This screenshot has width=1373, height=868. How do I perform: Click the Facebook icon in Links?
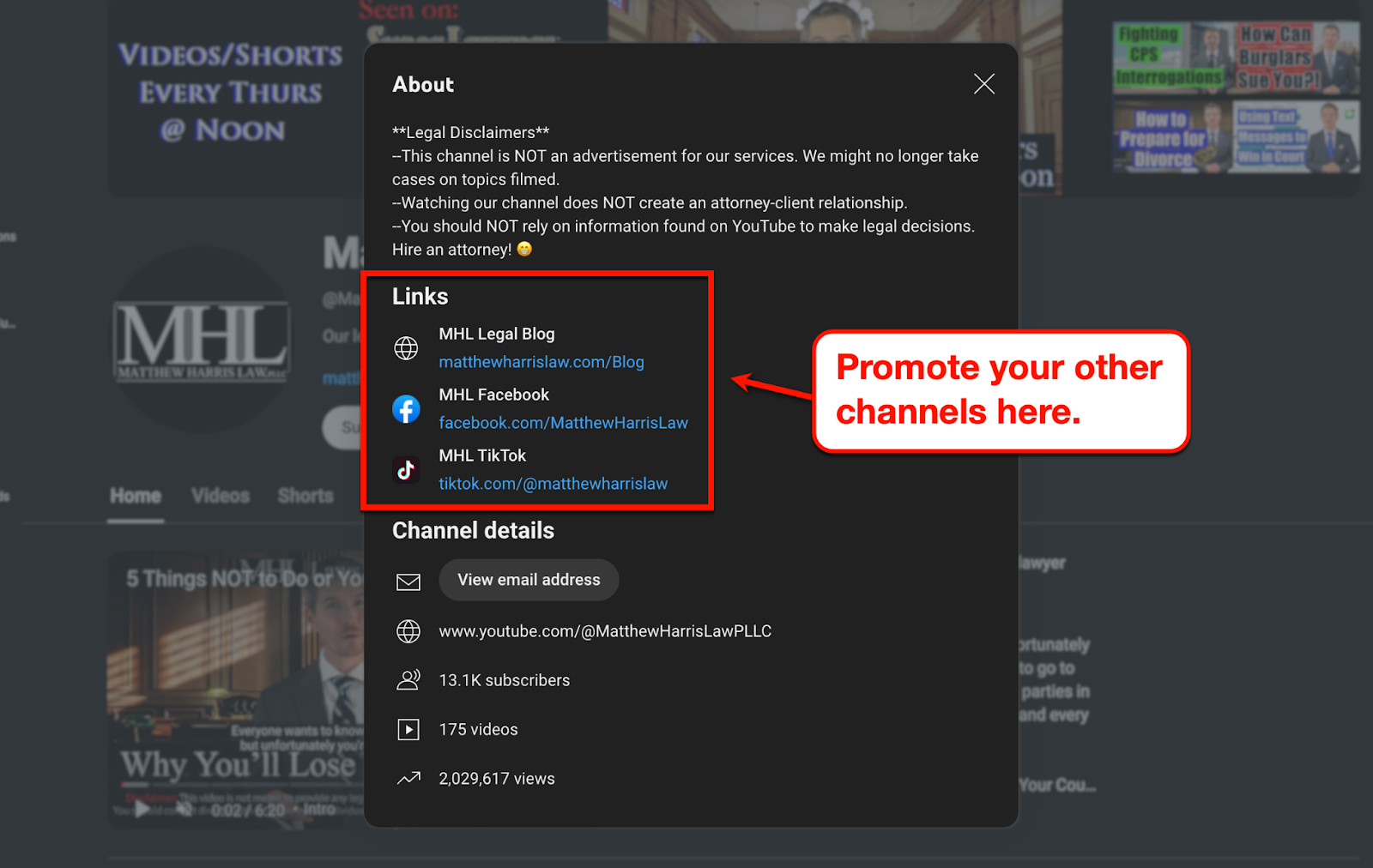[x=406, y=409]
